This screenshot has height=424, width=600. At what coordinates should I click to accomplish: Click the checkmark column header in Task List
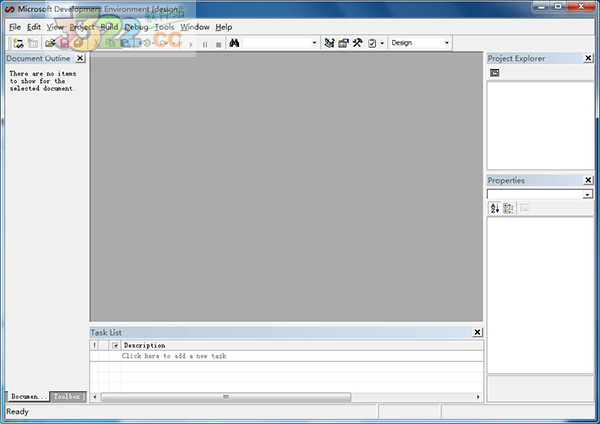pyautogui.click(x=115, y=346)
